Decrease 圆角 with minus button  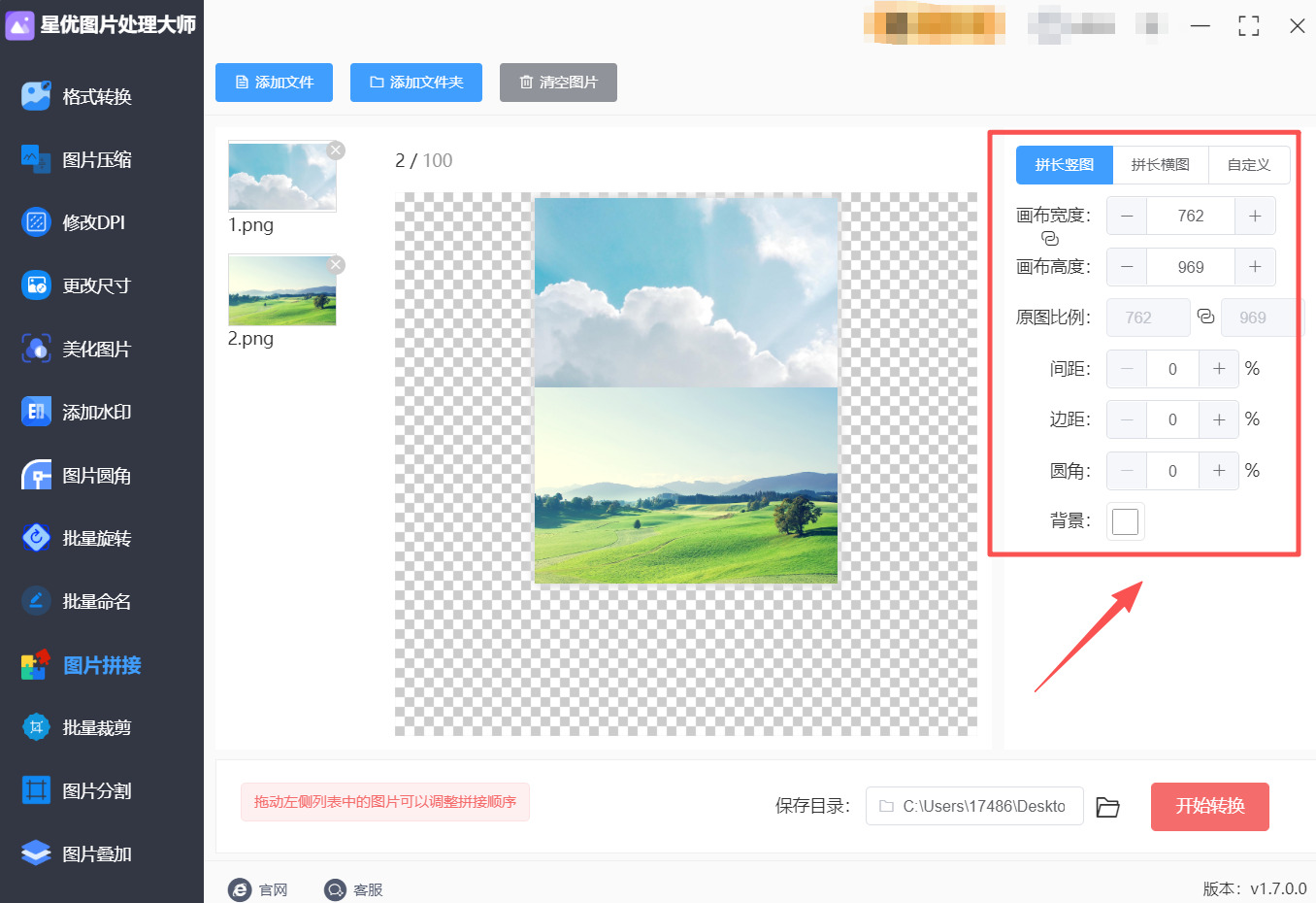point(1127,471)
